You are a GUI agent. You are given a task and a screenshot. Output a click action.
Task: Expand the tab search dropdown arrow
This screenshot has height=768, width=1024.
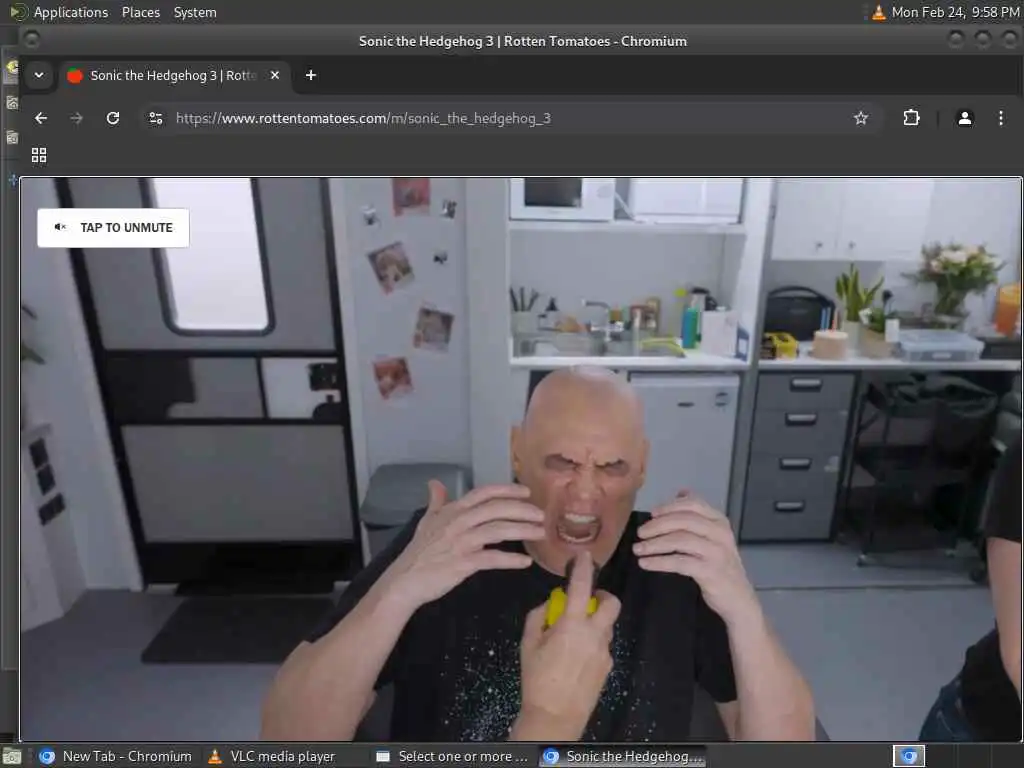click(x=39, y=75)
